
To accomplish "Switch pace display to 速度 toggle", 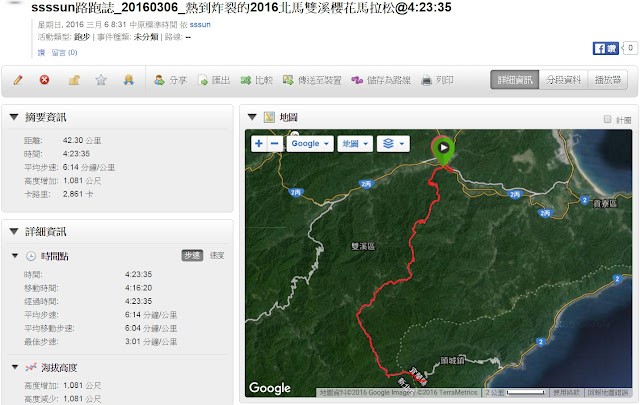I will tap(217, 256).
